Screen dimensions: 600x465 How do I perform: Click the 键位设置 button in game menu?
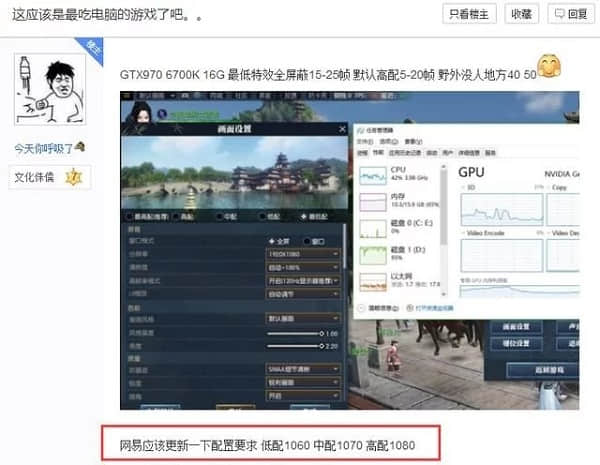tap(516, 343)
